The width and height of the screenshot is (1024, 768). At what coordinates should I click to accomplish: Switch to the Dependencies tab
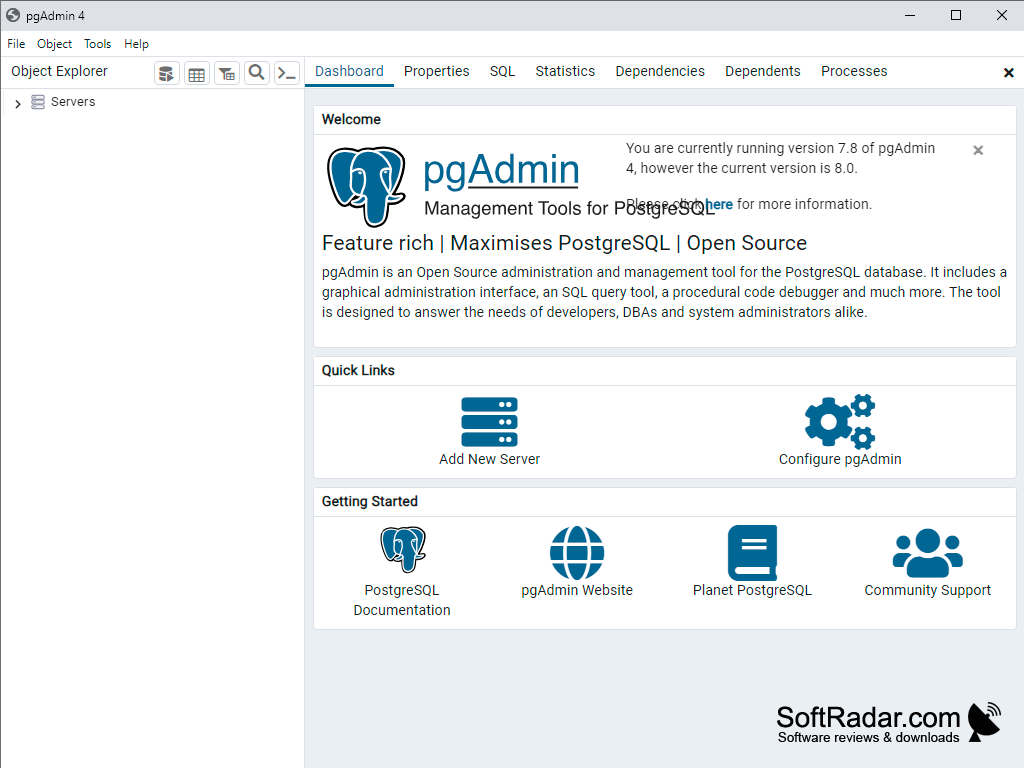coord(660,71)
